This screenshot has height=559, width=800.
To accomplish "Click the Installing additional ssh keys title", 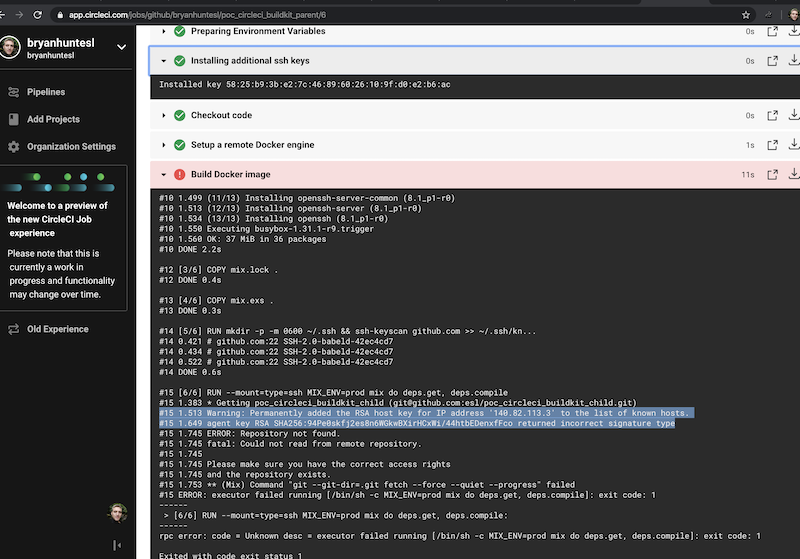I will click(x=250, y=61).
